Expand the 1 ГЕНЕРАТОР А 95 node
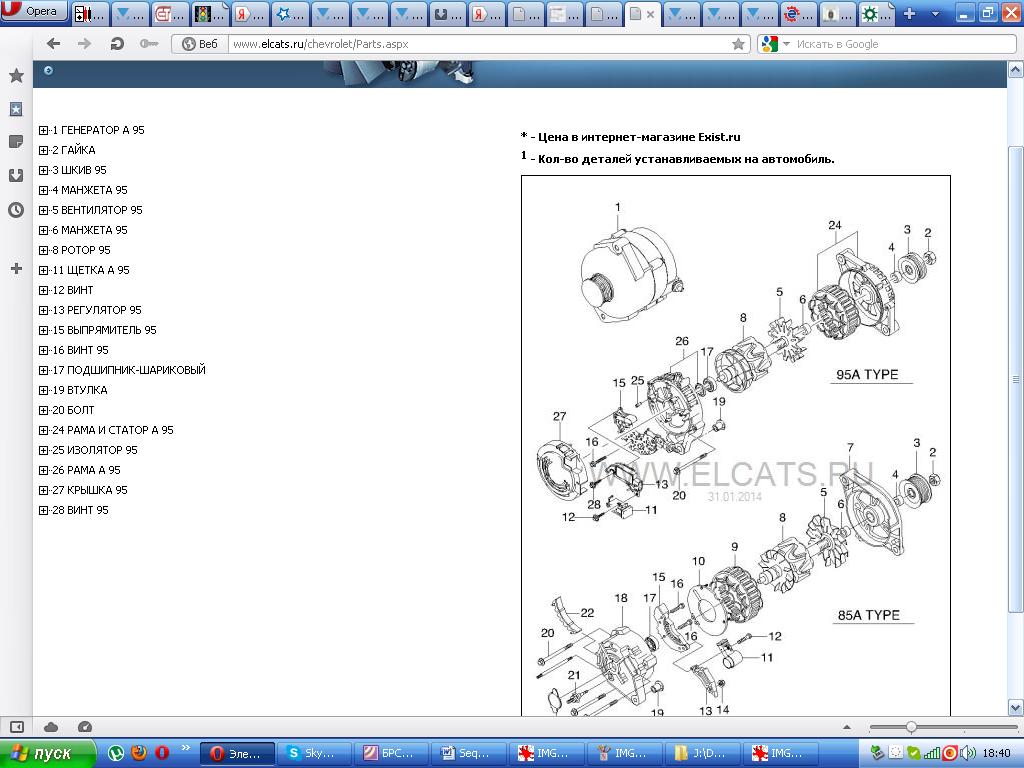 pos(44,130)
